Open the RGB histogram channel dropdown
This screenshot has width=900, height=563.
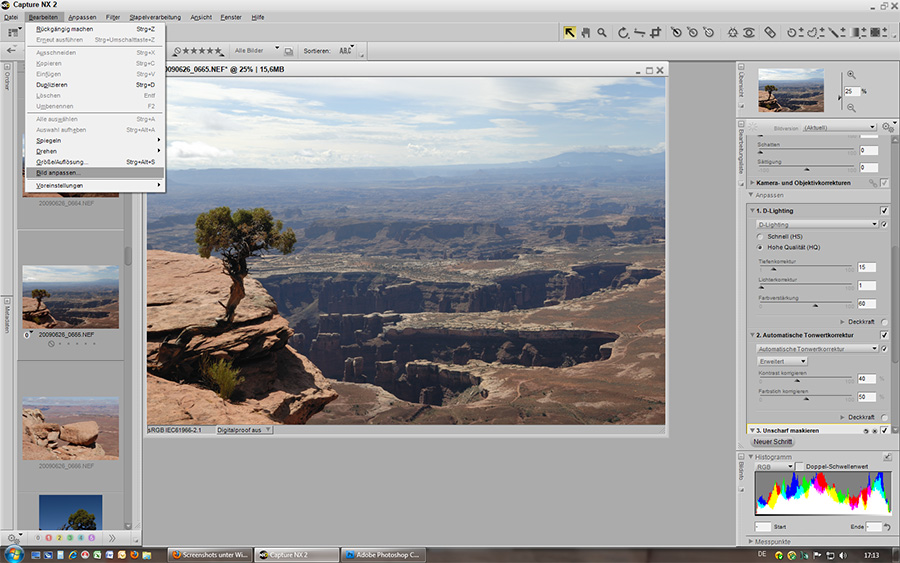pos(774,467)
